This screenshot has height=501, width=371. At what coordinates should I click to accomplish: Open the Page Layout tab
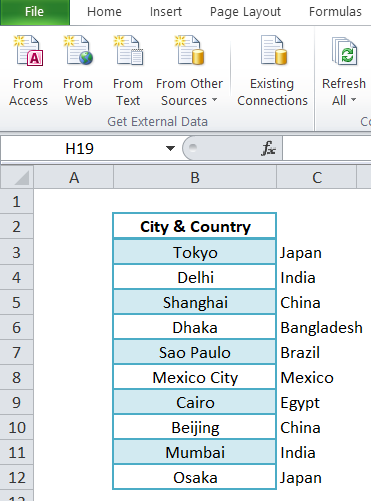point(245,12)
